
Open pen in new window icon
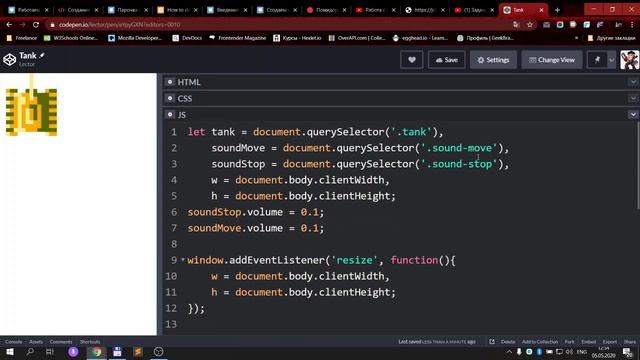(x=492, y=342)
